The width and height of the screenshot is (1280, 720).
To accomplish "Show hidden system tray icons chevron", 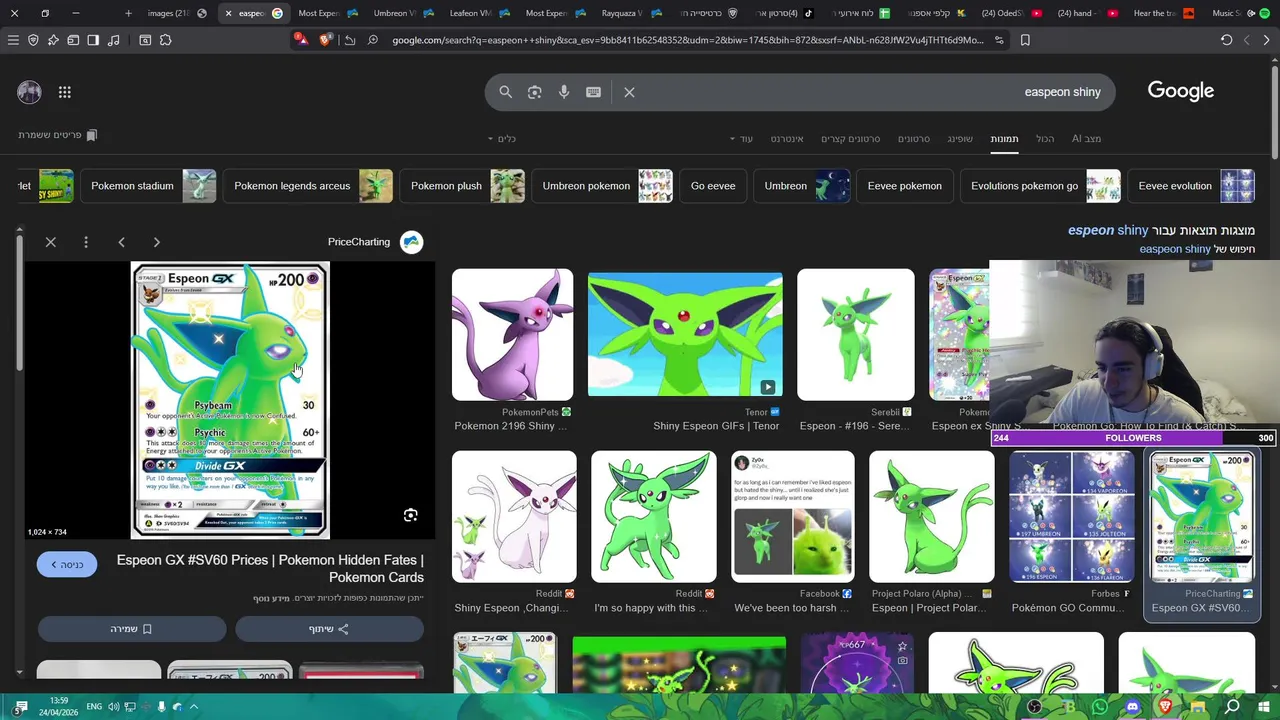I will (194, 707).
